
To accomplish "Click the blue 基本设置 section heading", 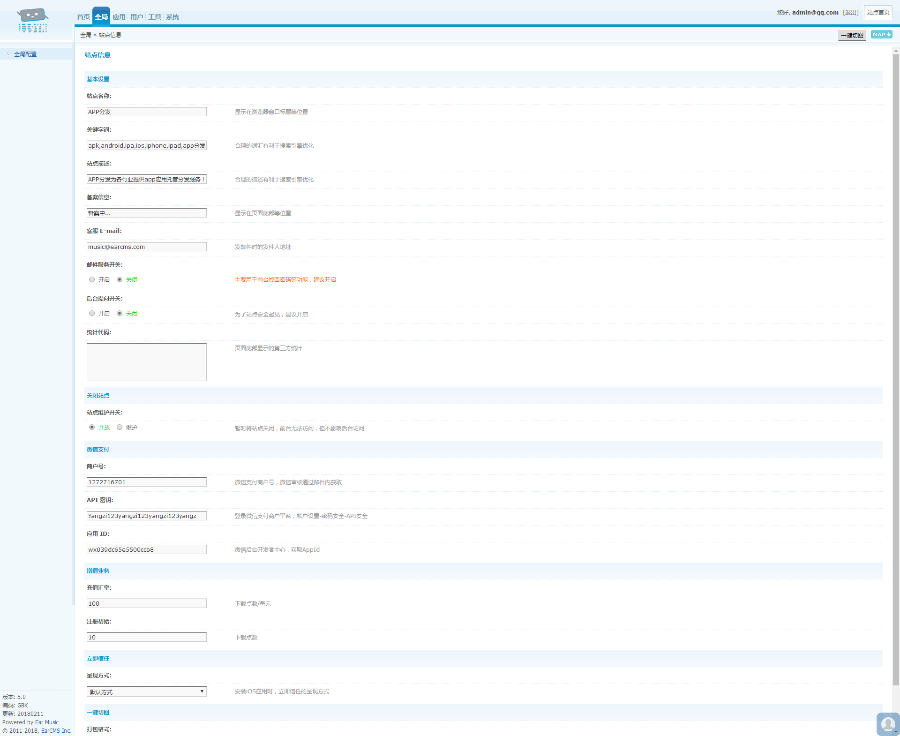I will coord(98,79).
